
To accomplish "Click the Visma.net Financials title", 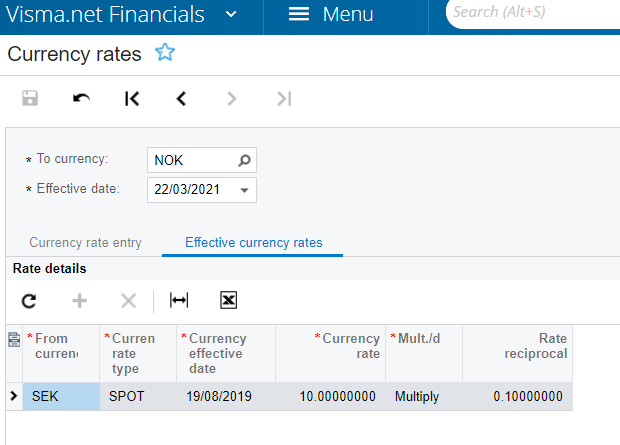I will 105,15.
